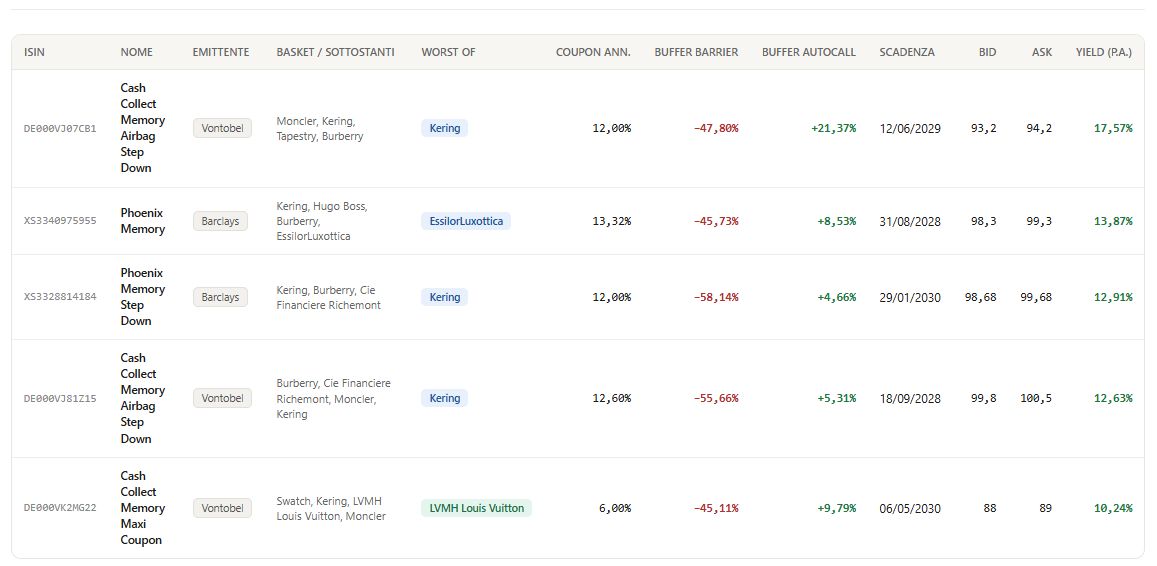Click buffer autocall value +8,53%
Screen dimensions: 1157x566
tap(837, 221)
